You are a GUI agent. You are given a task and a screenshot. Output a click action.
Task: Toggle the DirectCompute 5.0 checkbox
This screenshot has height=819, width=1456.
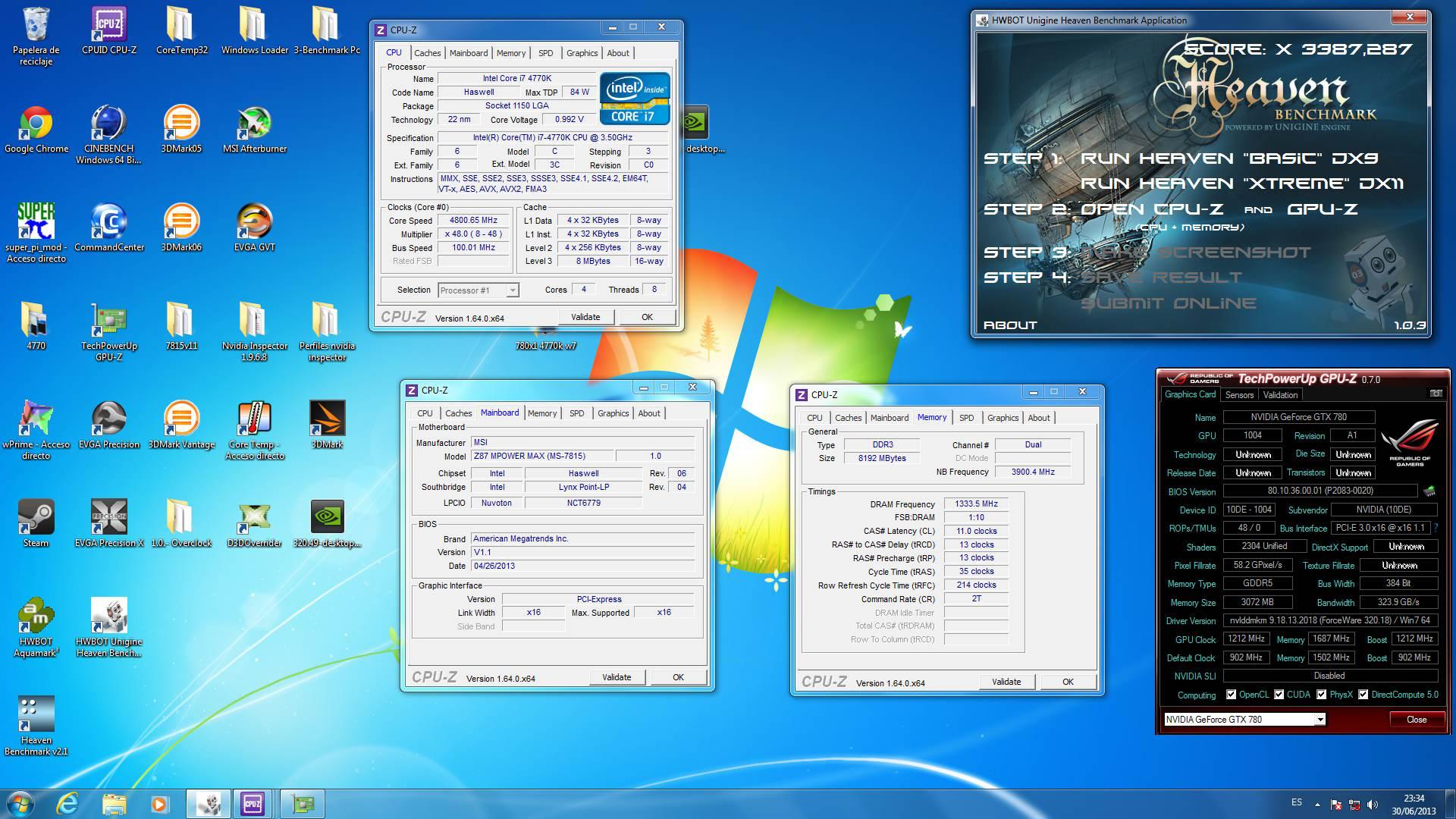[1363, 695]
